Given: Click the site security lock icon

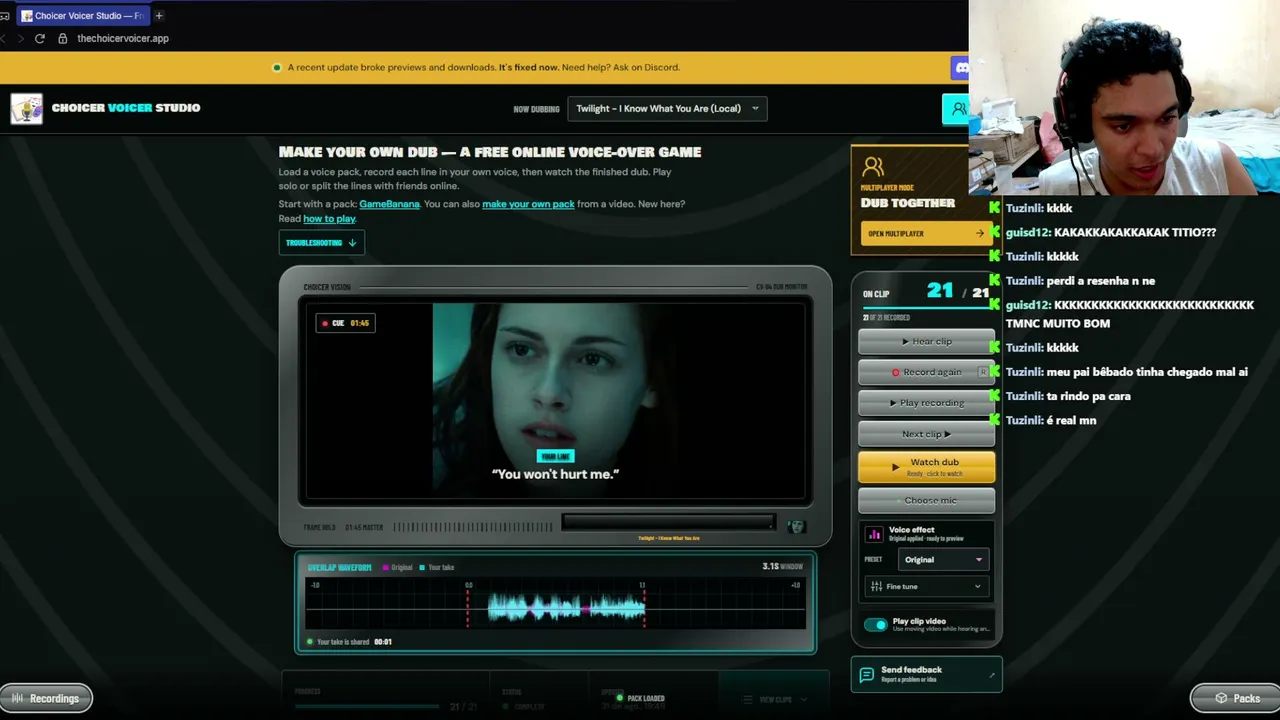Looking at the screenshot, I should click(x=62, y=38).
